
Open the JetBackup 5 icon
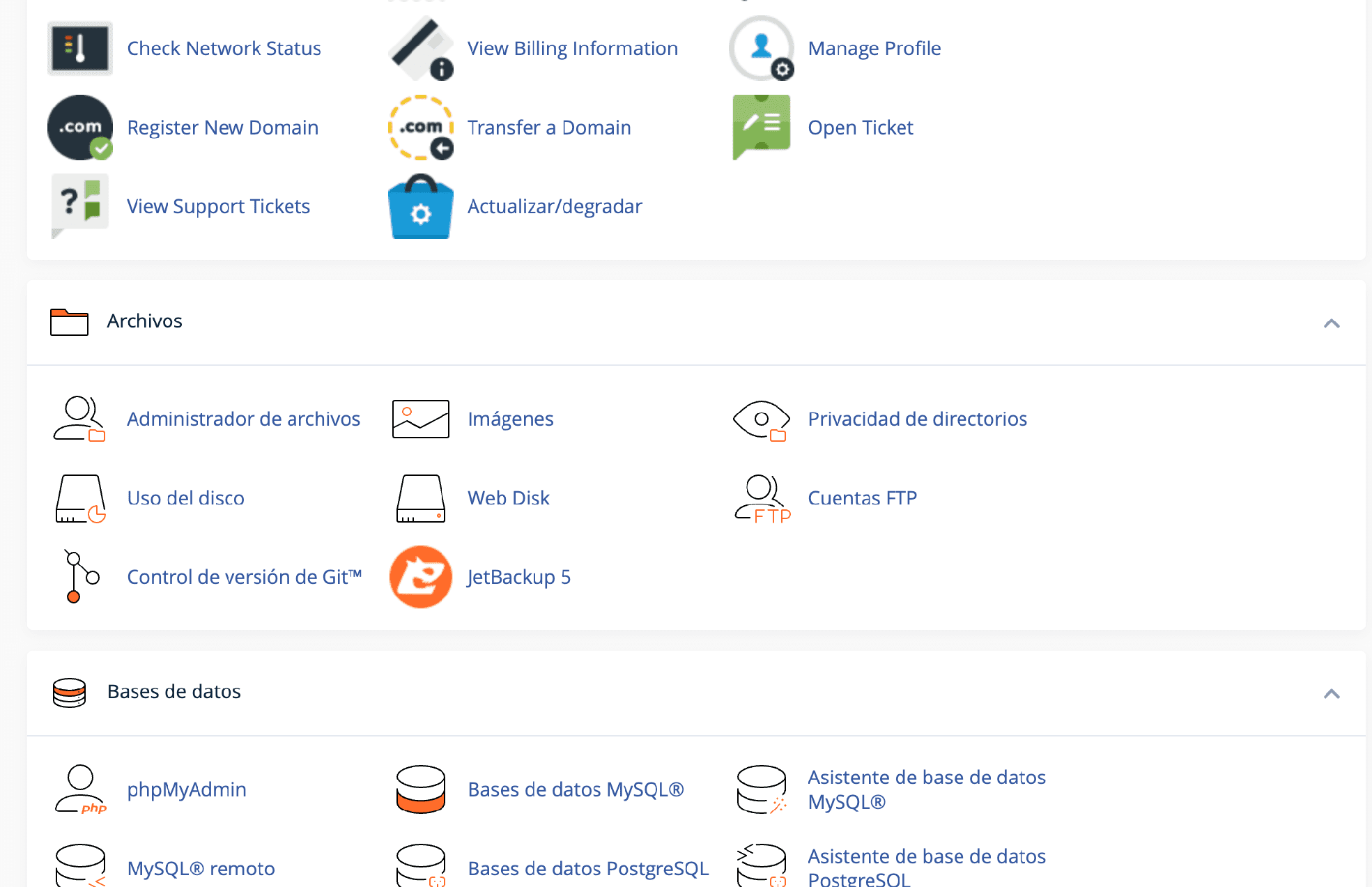click(x=420, y=577)
